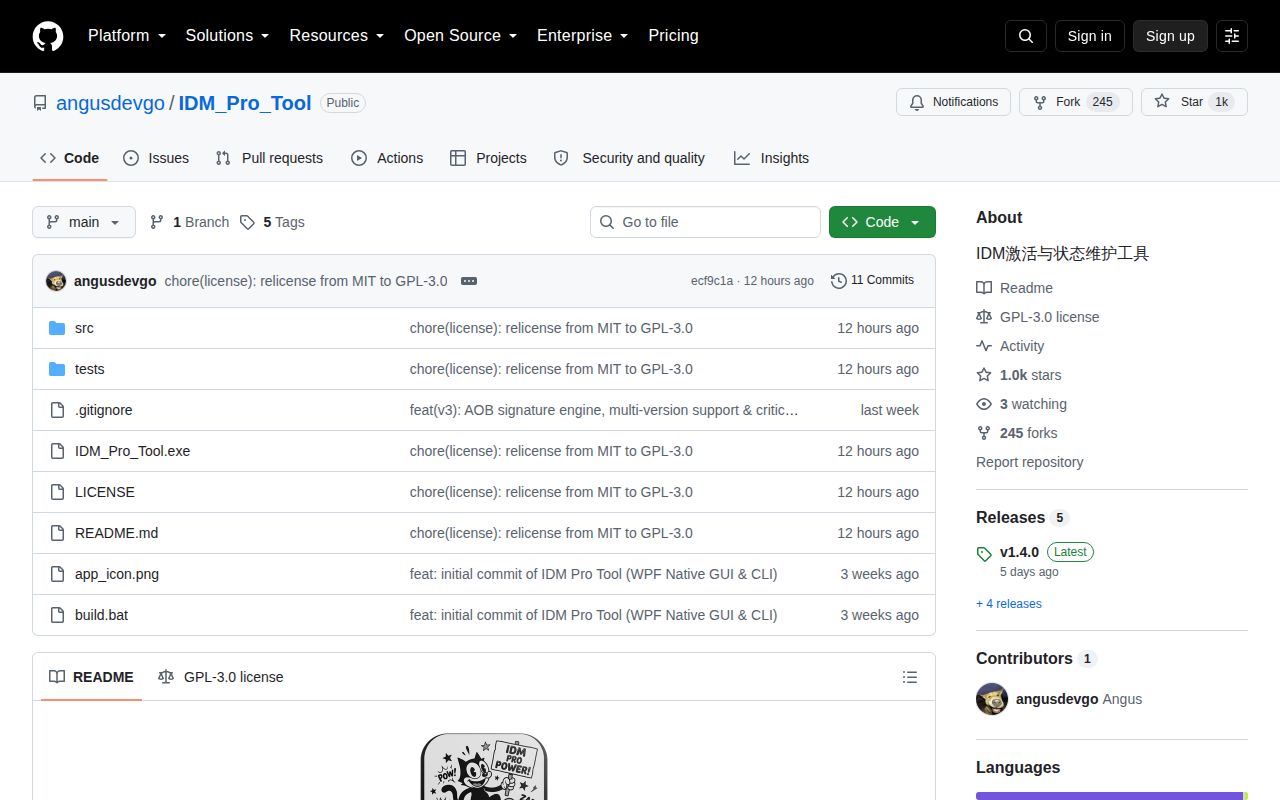1280x800 pixels.
Task: Open the 5 Tags link
Action: click(x=272, y=222)
